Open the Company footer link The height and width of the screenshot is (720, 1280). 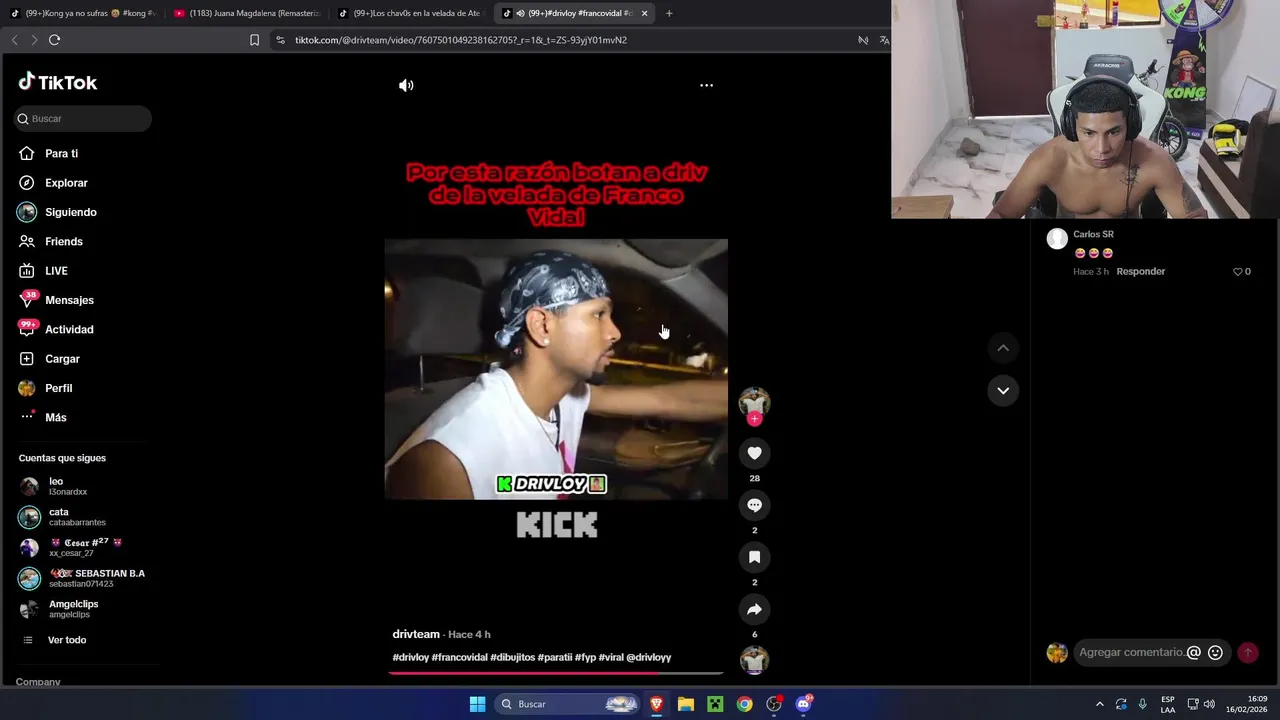(x=38, y=682)
